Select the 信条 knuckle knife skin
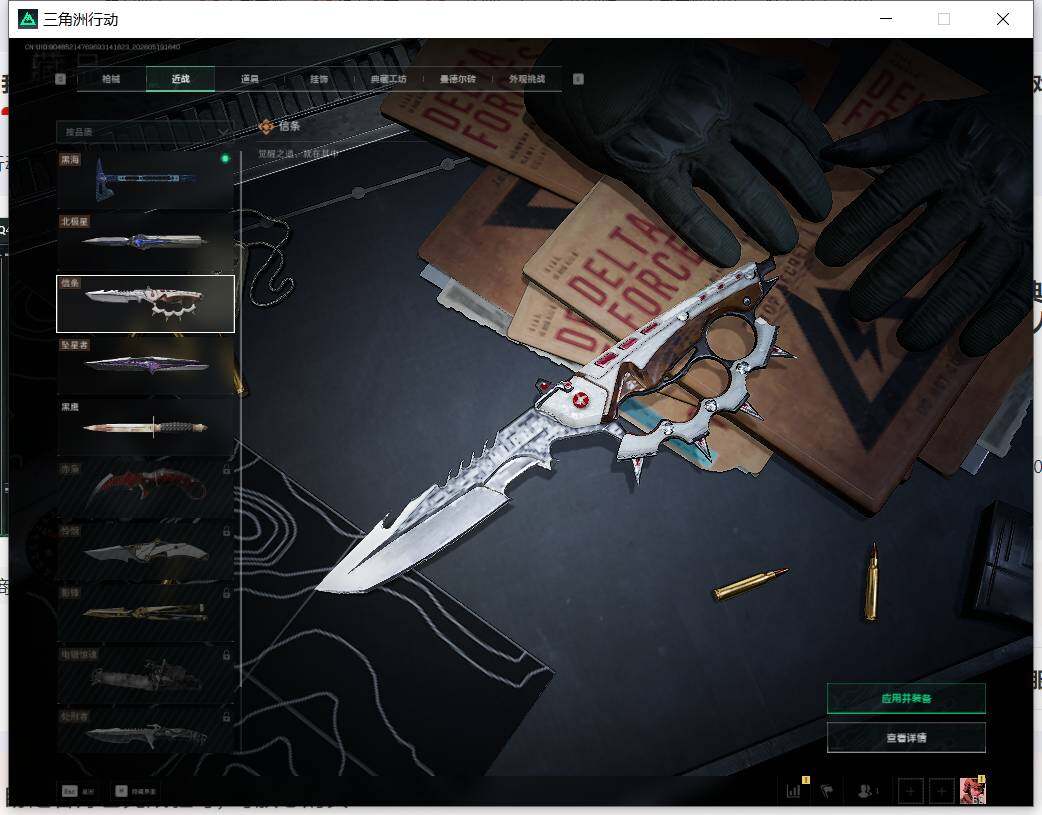This screenshot has width=1042, height=815. [x=146, y=304]
